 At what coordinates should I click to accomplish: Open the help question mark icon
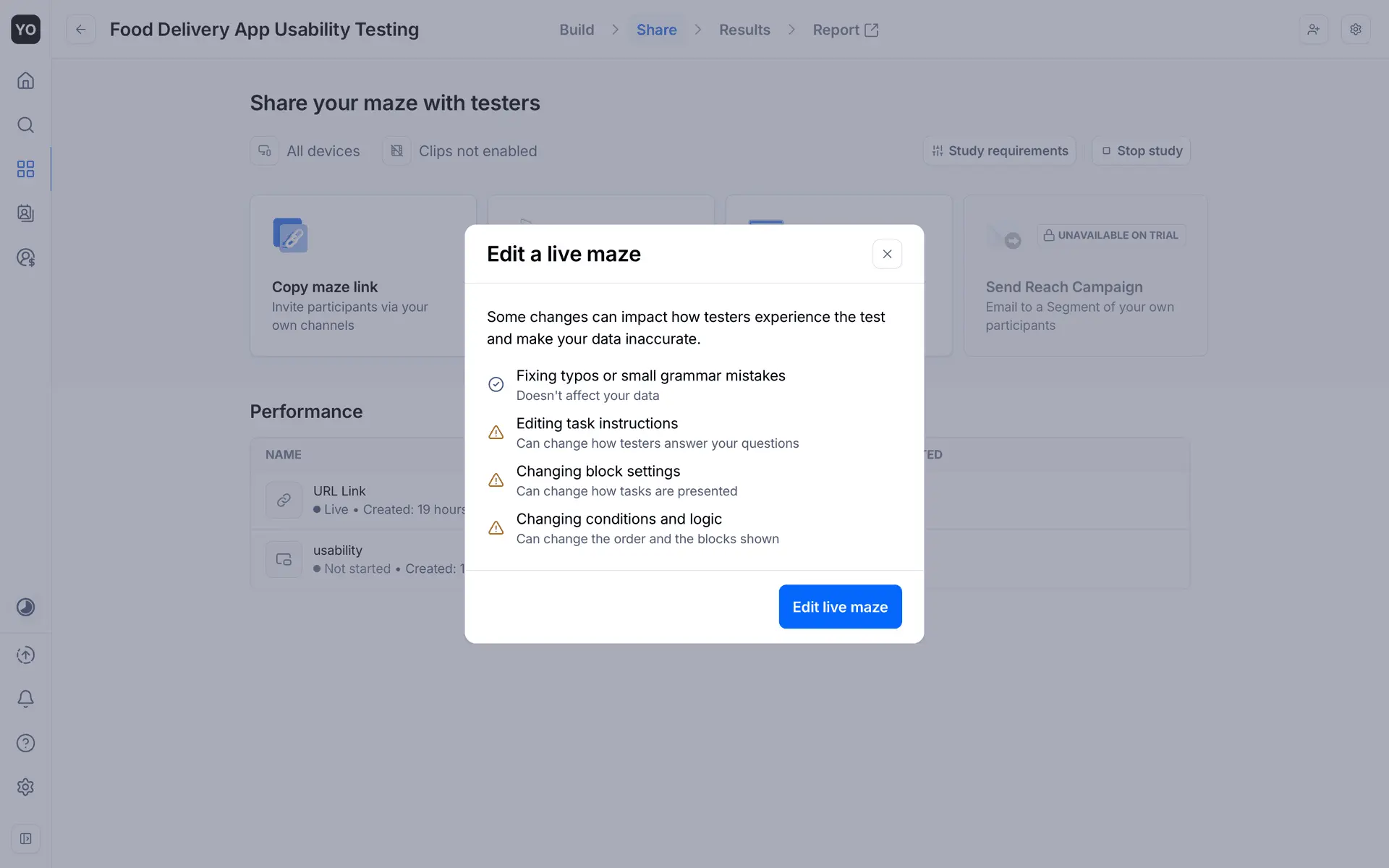(25, 743)
